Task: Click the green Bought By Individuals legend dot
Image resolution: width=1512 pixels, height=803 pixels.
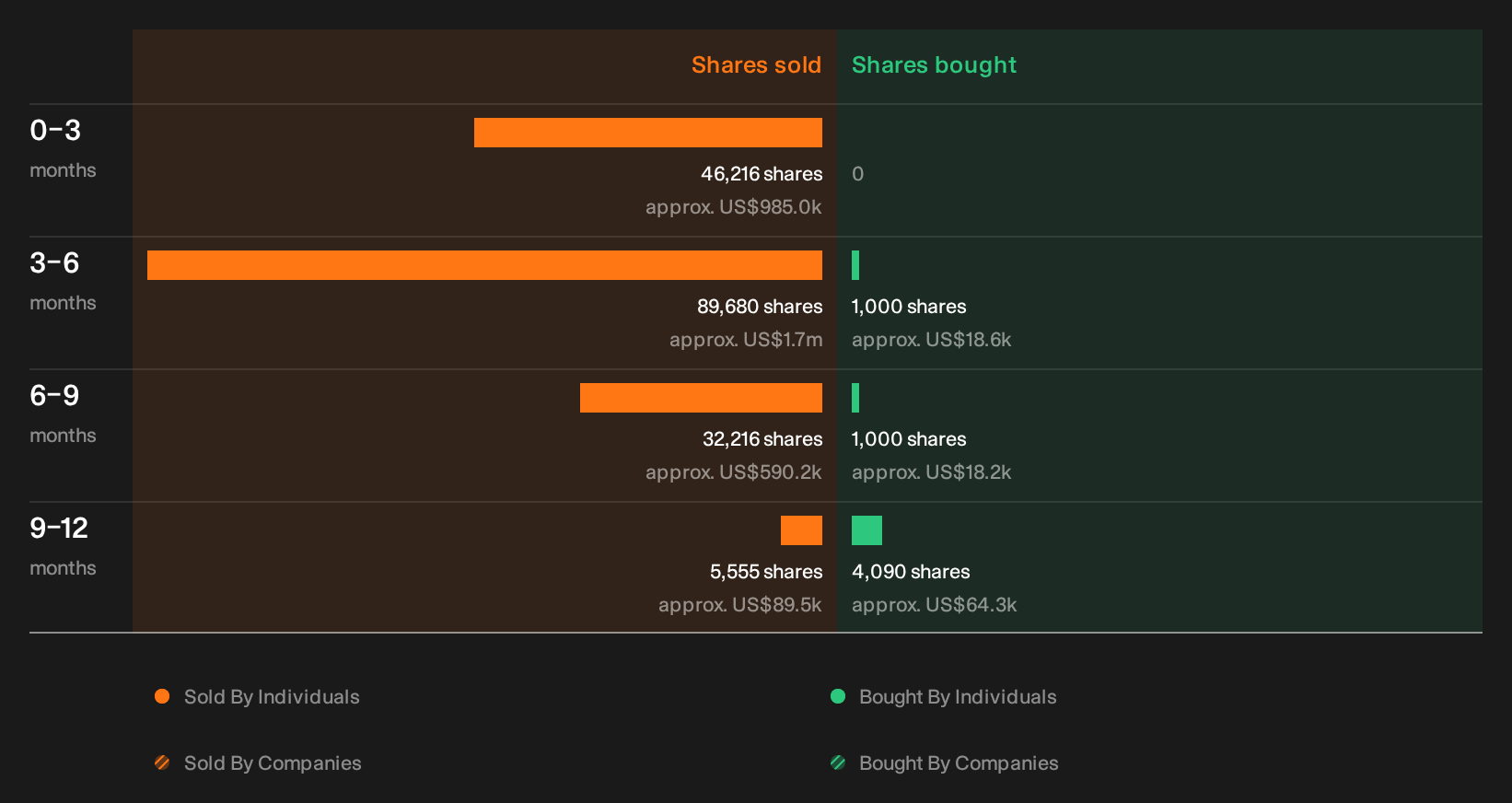Action: click(838, 696)
